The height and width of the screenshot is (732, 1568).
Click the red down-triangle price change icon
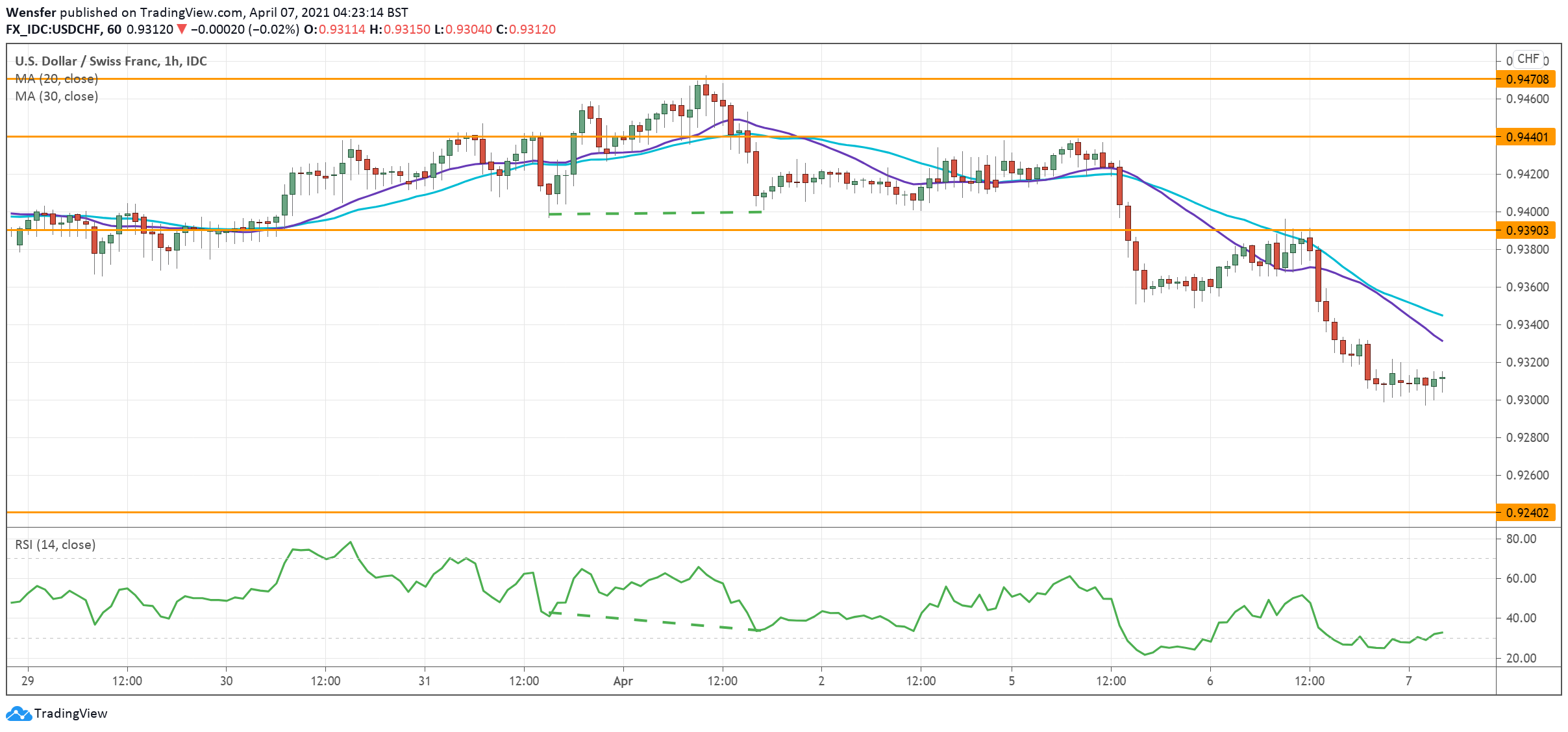click(x=182, y=29)
